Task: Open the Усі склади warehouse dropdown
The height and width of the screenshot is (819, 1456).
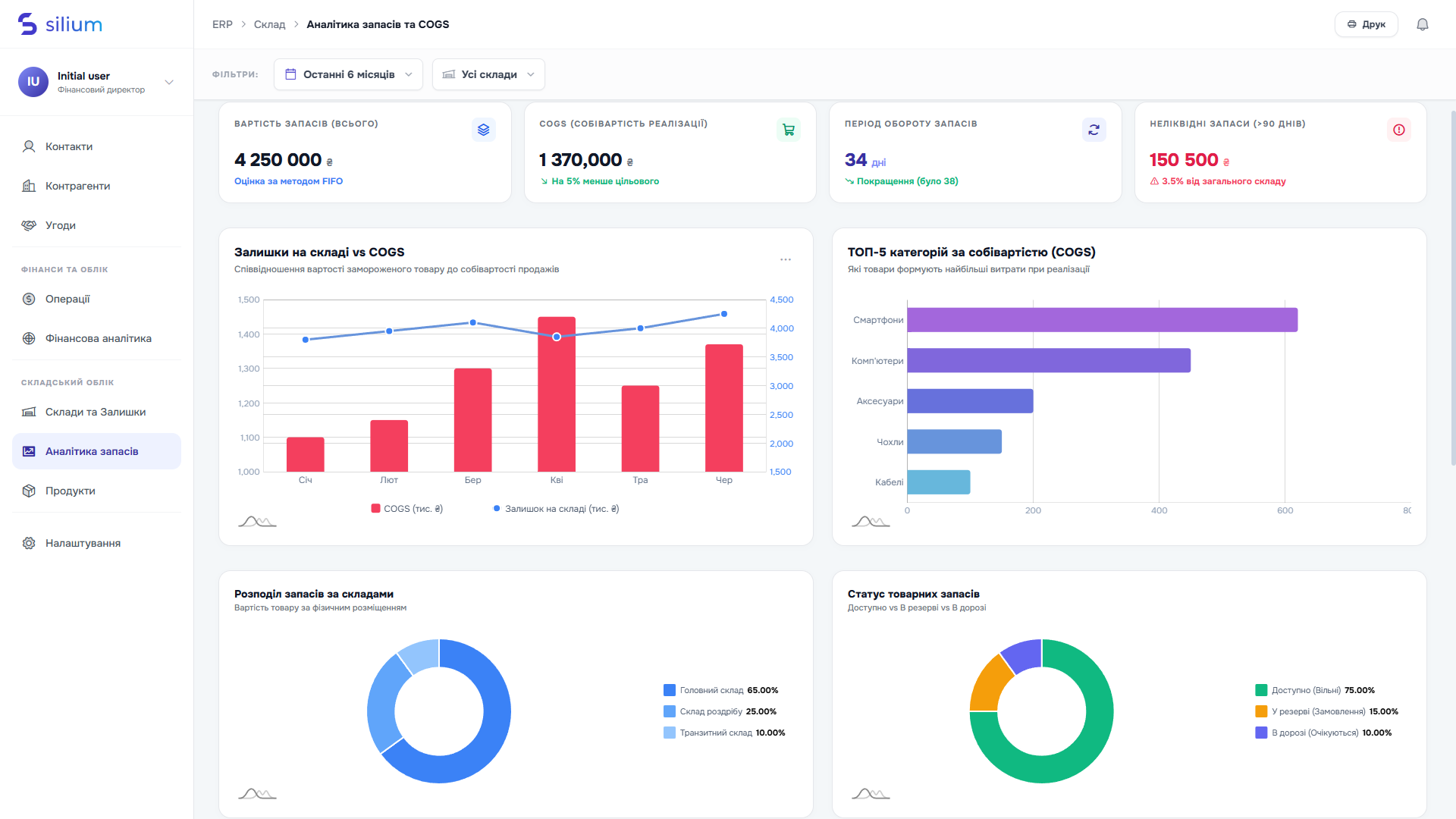Action: [488, 74]
